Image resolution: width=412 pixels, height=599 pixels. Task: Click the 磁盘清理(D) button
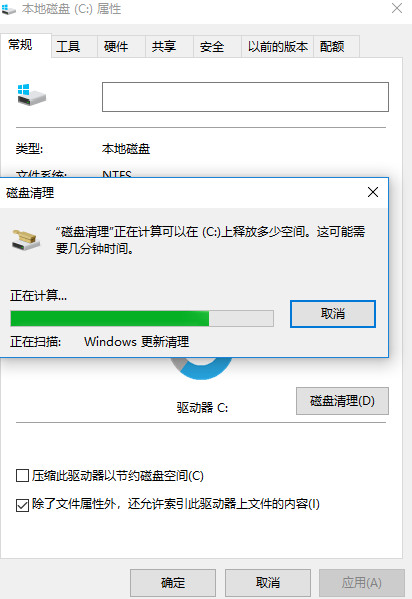click(342, 401)
